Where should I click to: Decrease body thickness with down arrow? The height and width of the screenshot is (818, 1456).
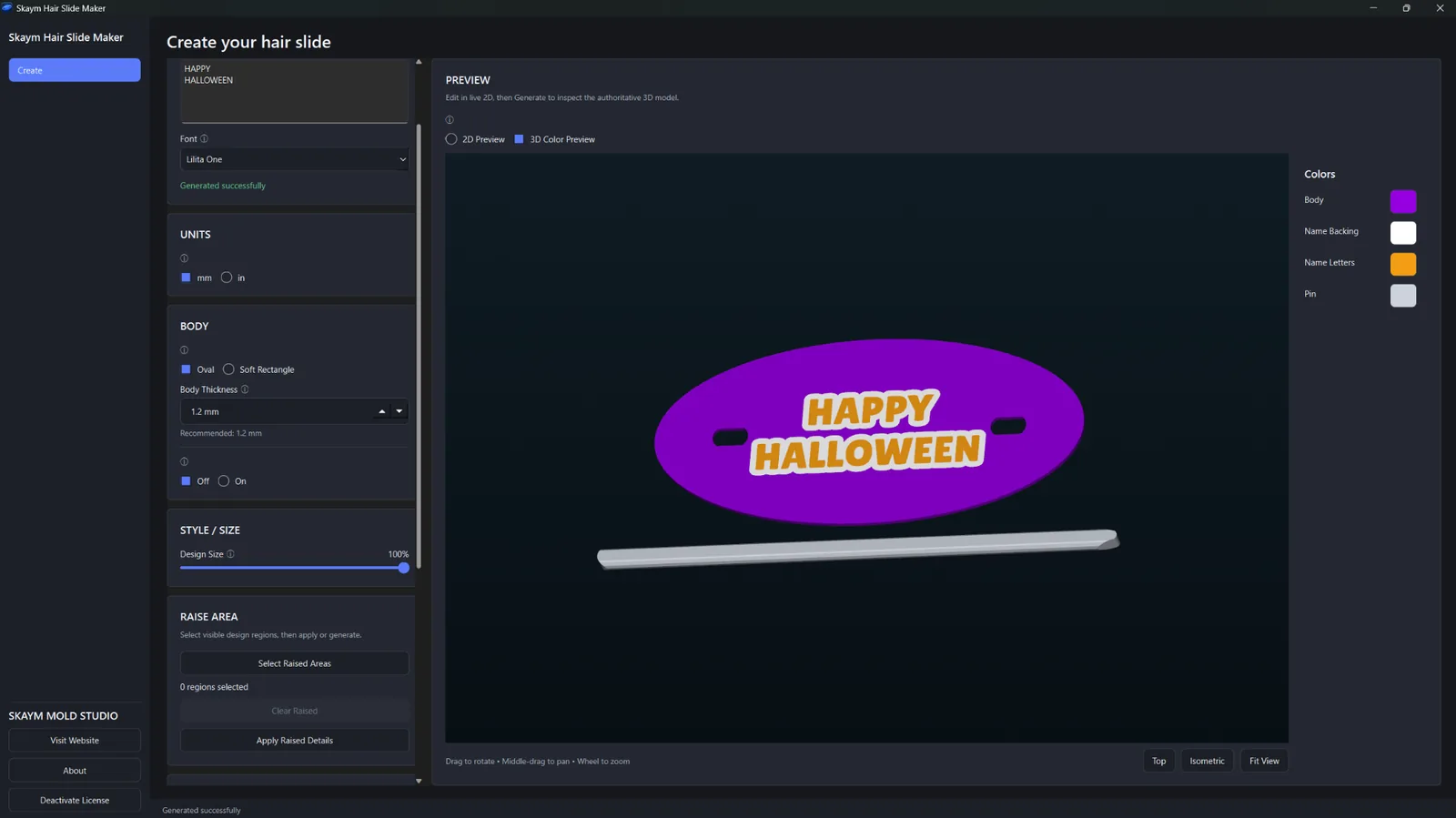399,411
